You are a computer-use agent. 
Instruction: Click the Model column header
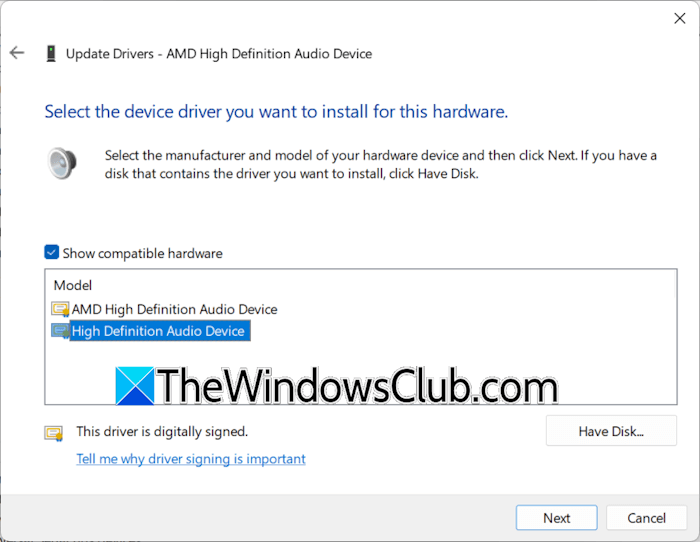[73, 285]
